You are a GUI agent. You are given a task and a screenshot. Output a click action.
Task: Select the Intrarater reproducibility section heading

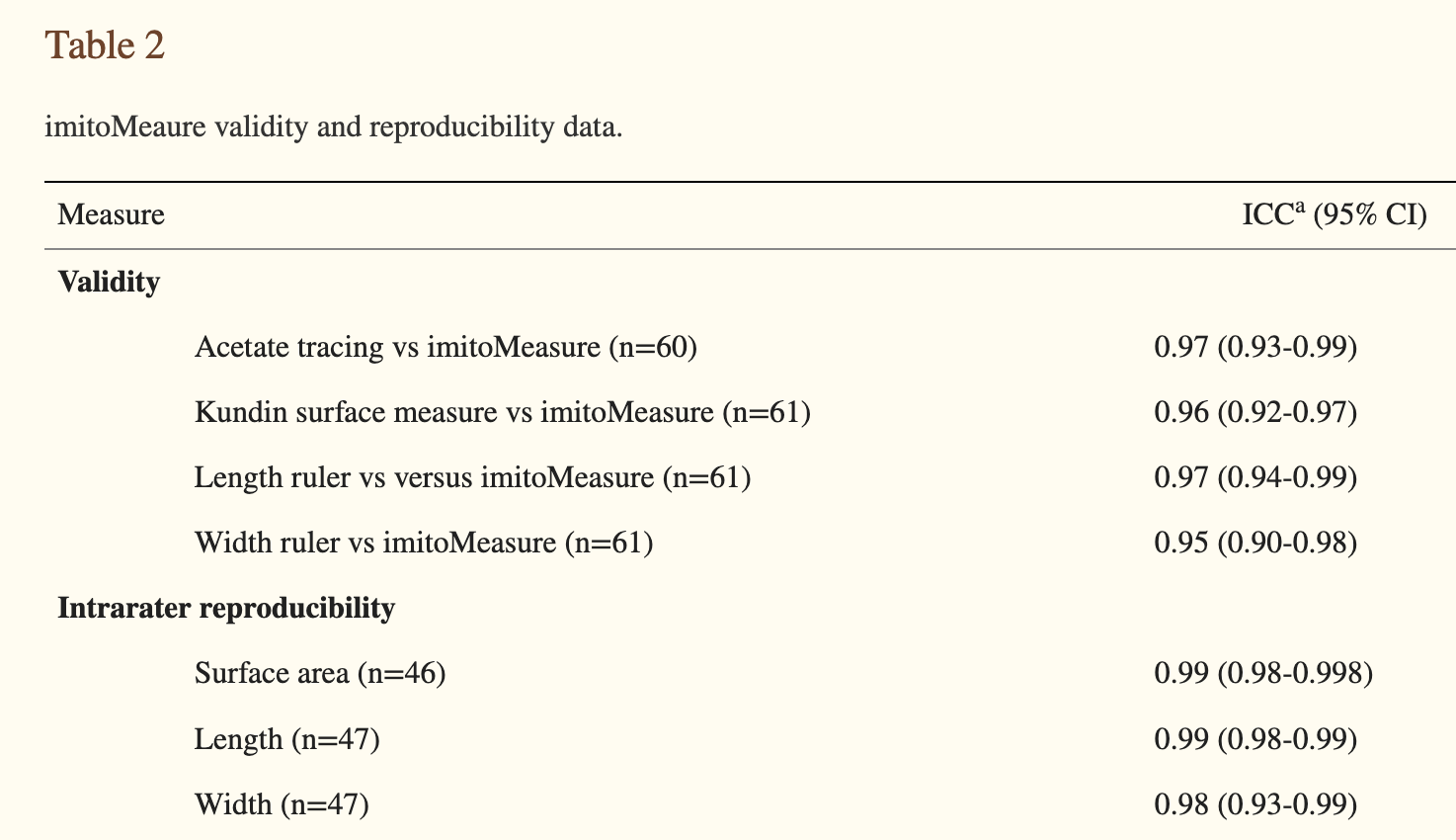226,608
